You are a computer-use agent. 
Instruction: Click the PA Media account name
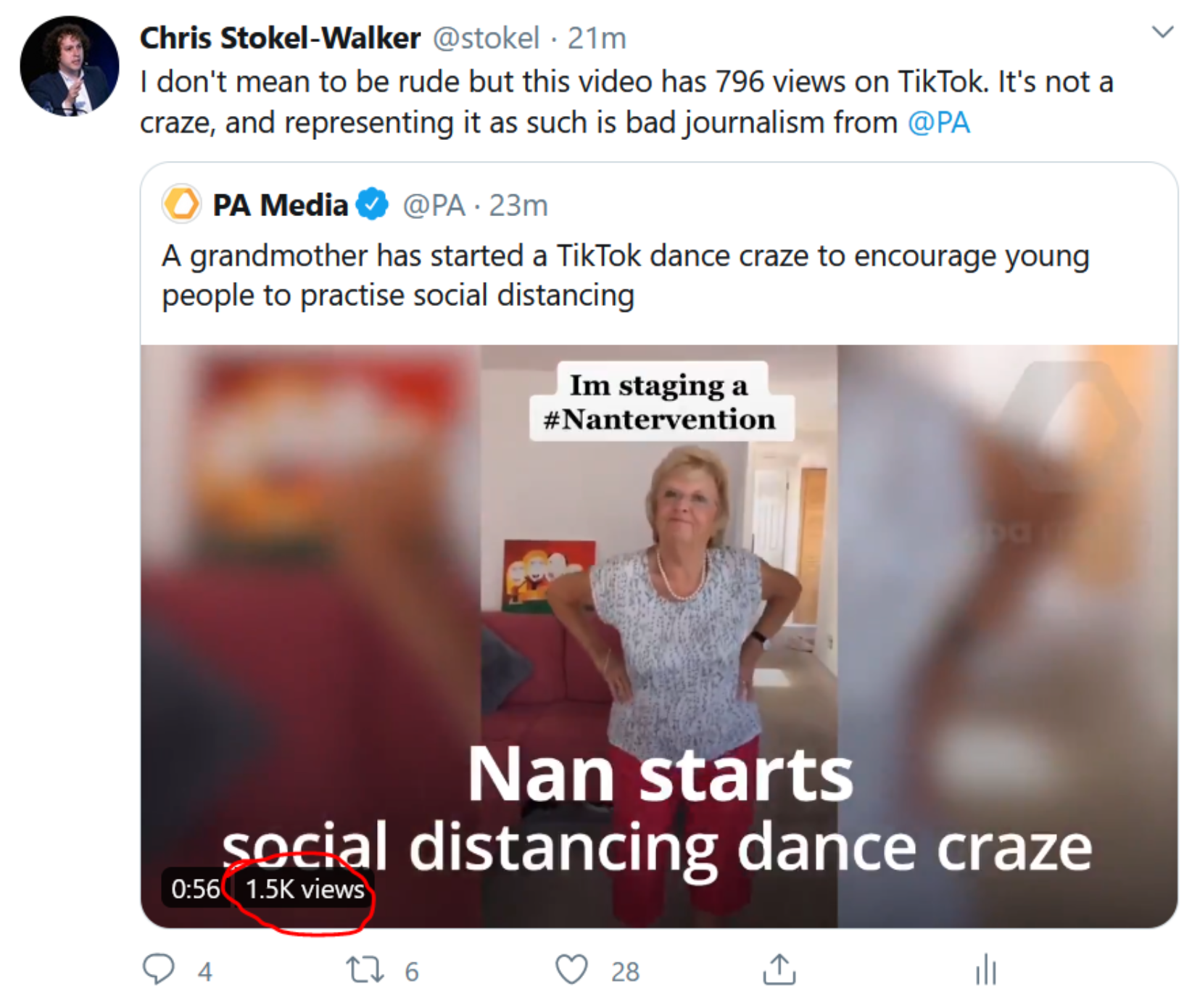(x=280, y=205)
